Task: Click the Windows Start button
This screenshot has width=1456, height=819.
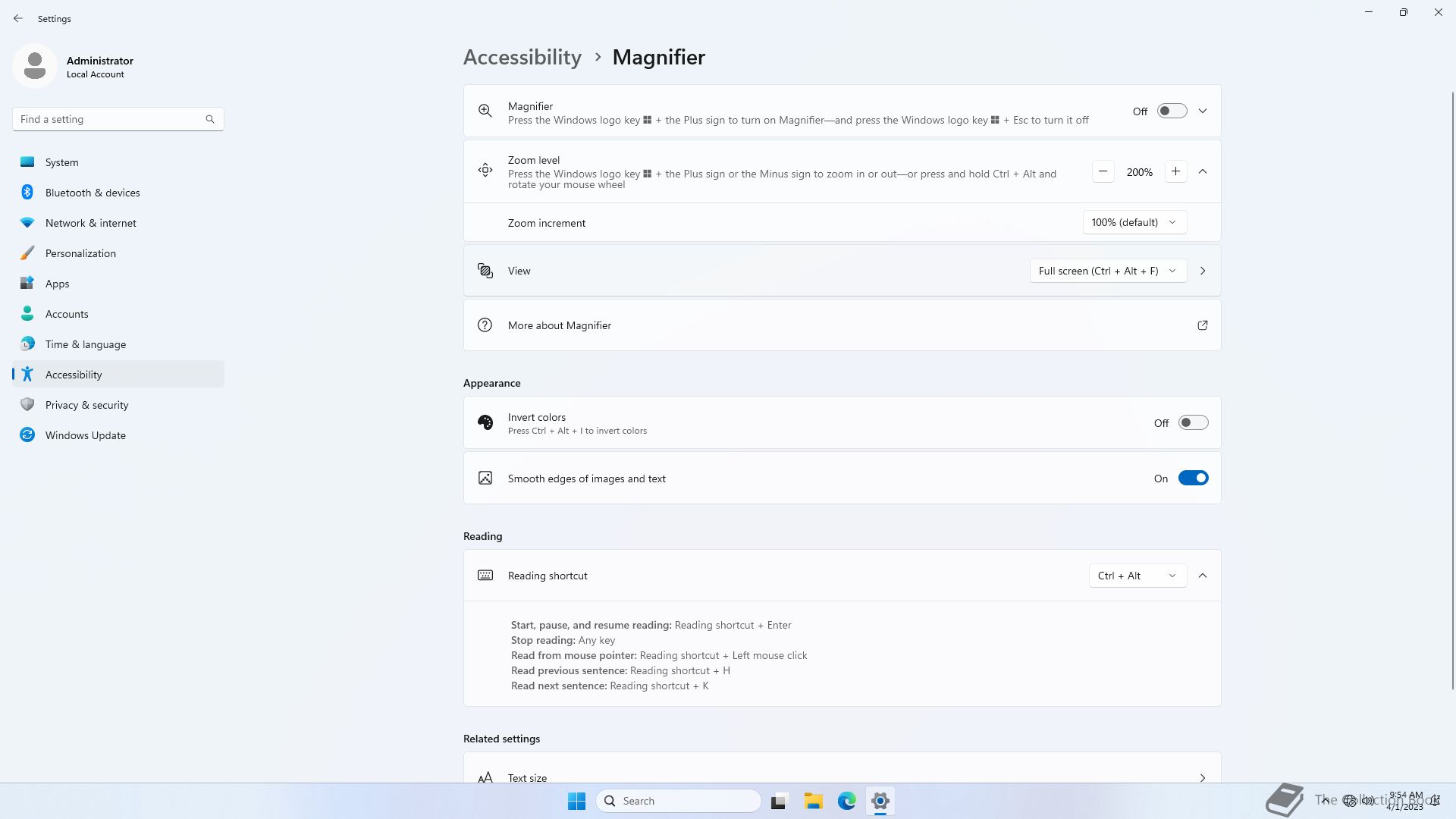Action: pyautogui.click(x=576, y=801)
